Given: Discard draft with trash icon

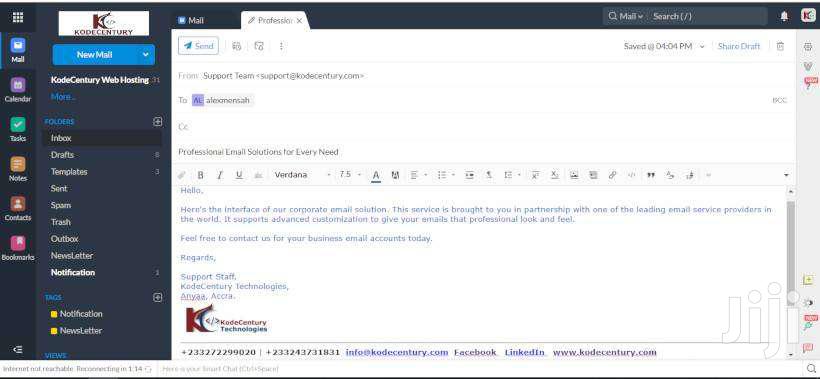Looking at the screenshot, I should [x=780, y=46].
